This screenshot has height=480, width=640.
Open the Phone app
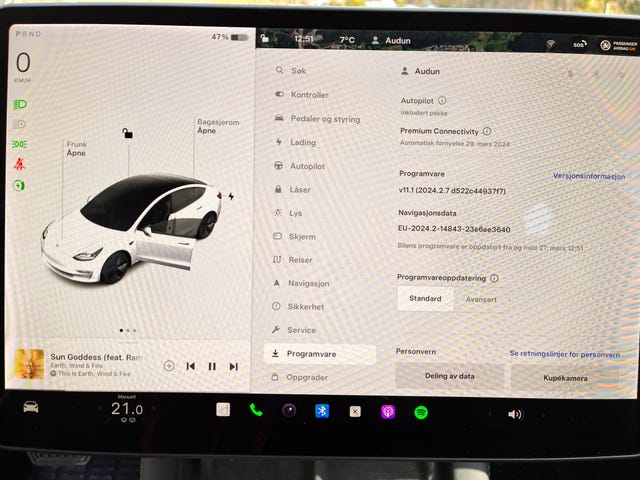tap(256, 410)
